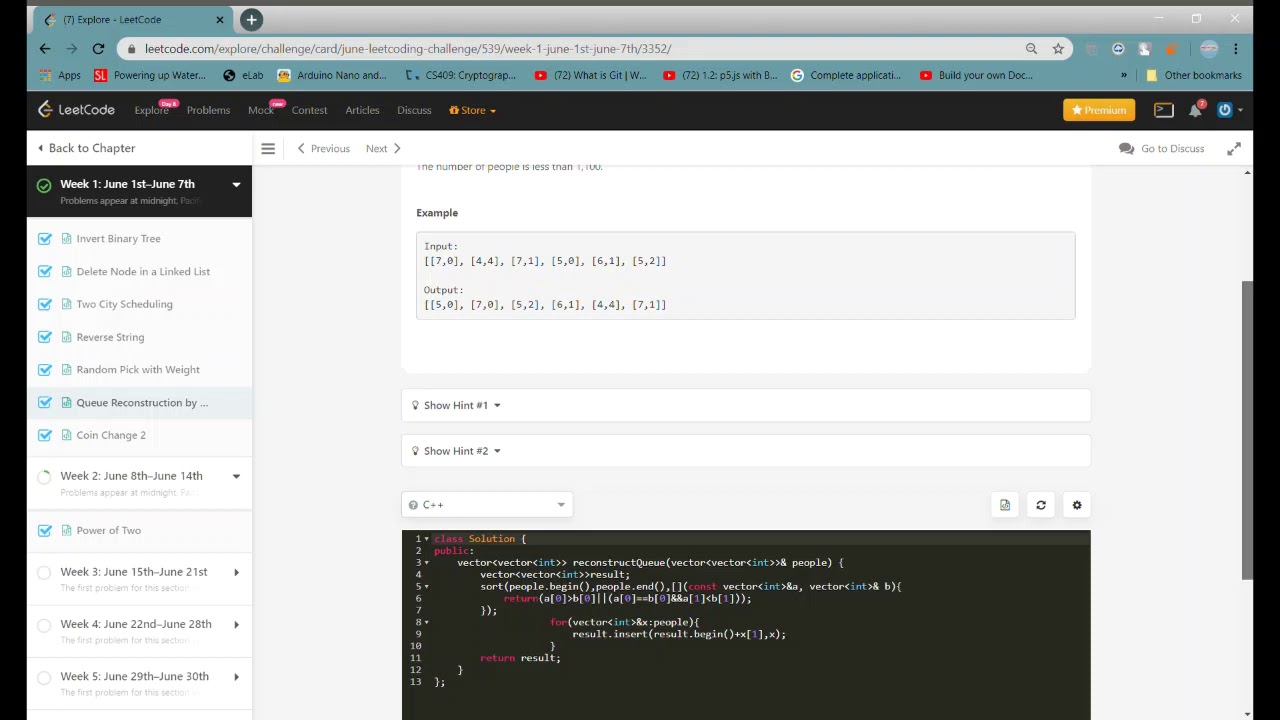Reload the page in Chrome
The image size is (1280, 720).
98,49
